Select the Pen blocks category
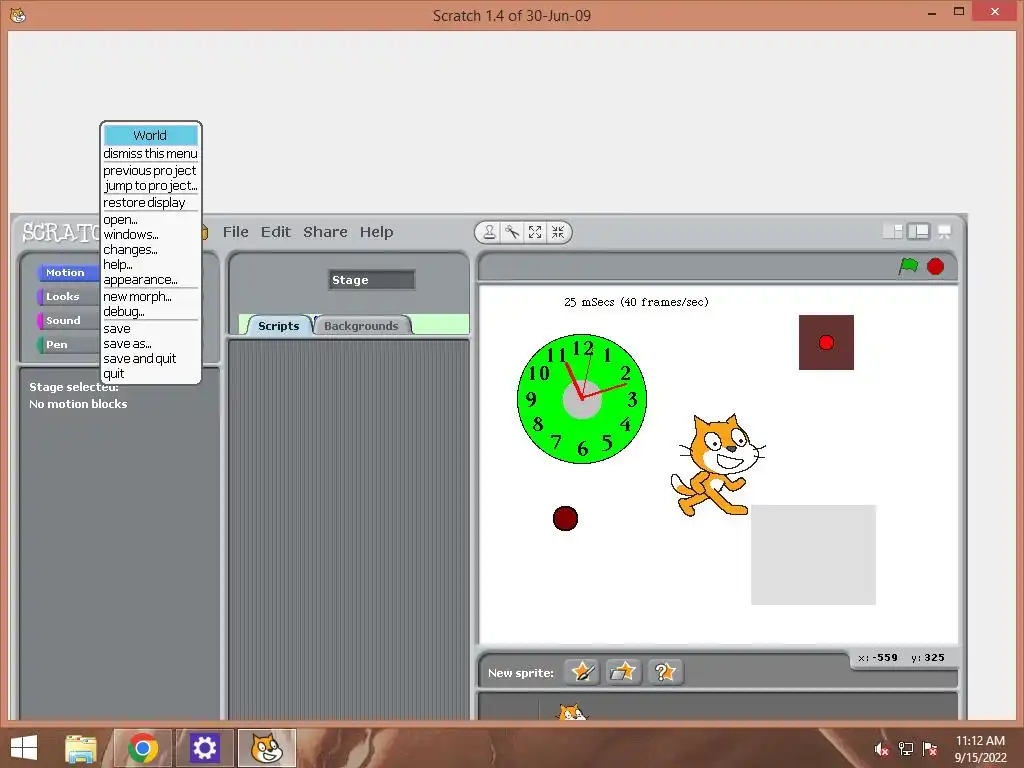This screenshot has height=768, width=1024. coord(68,344)
